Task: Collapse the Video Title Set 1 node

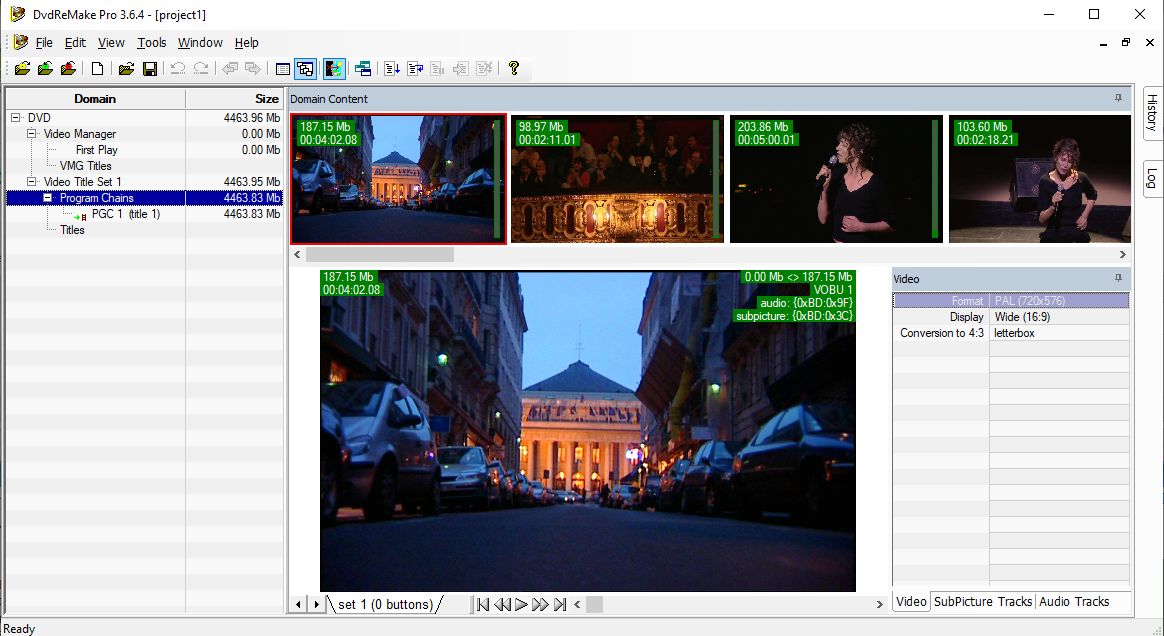Action: click(x=32, y=182)
